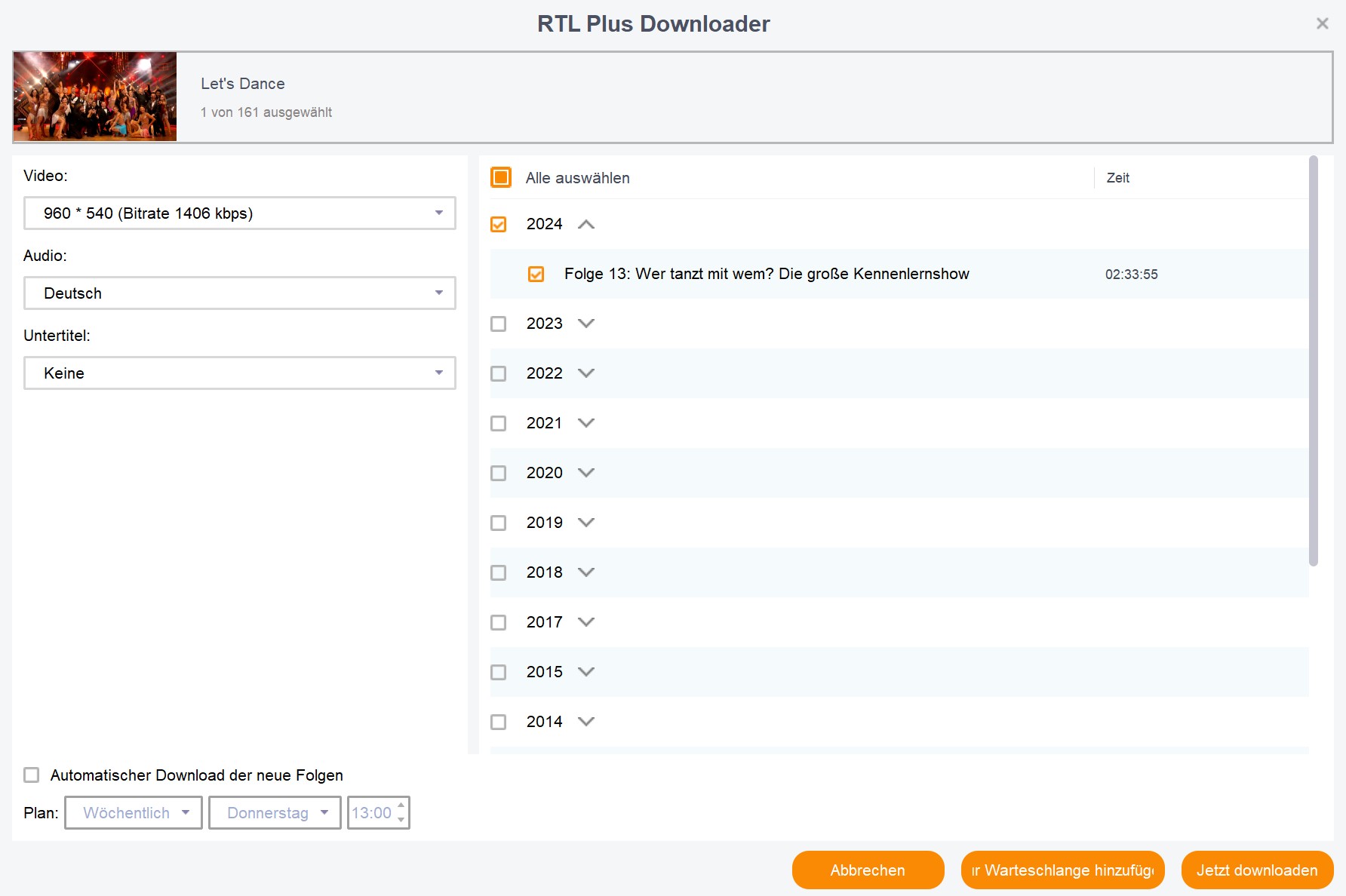The width and height of the screenshot is (1346, 896).
Task: Expand the 2017 season list
Action: (x=586, y=622)
